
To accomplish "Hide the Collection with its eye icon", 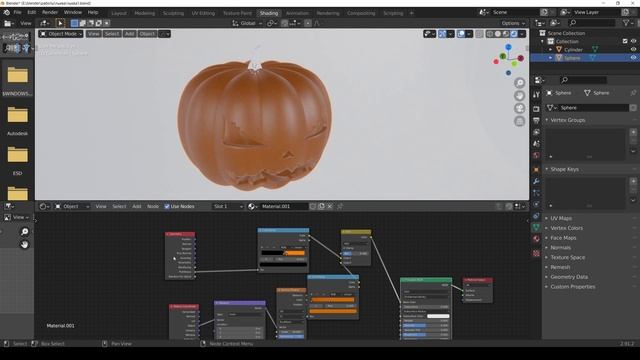I will pyautogui.click(x=633, y=41).
